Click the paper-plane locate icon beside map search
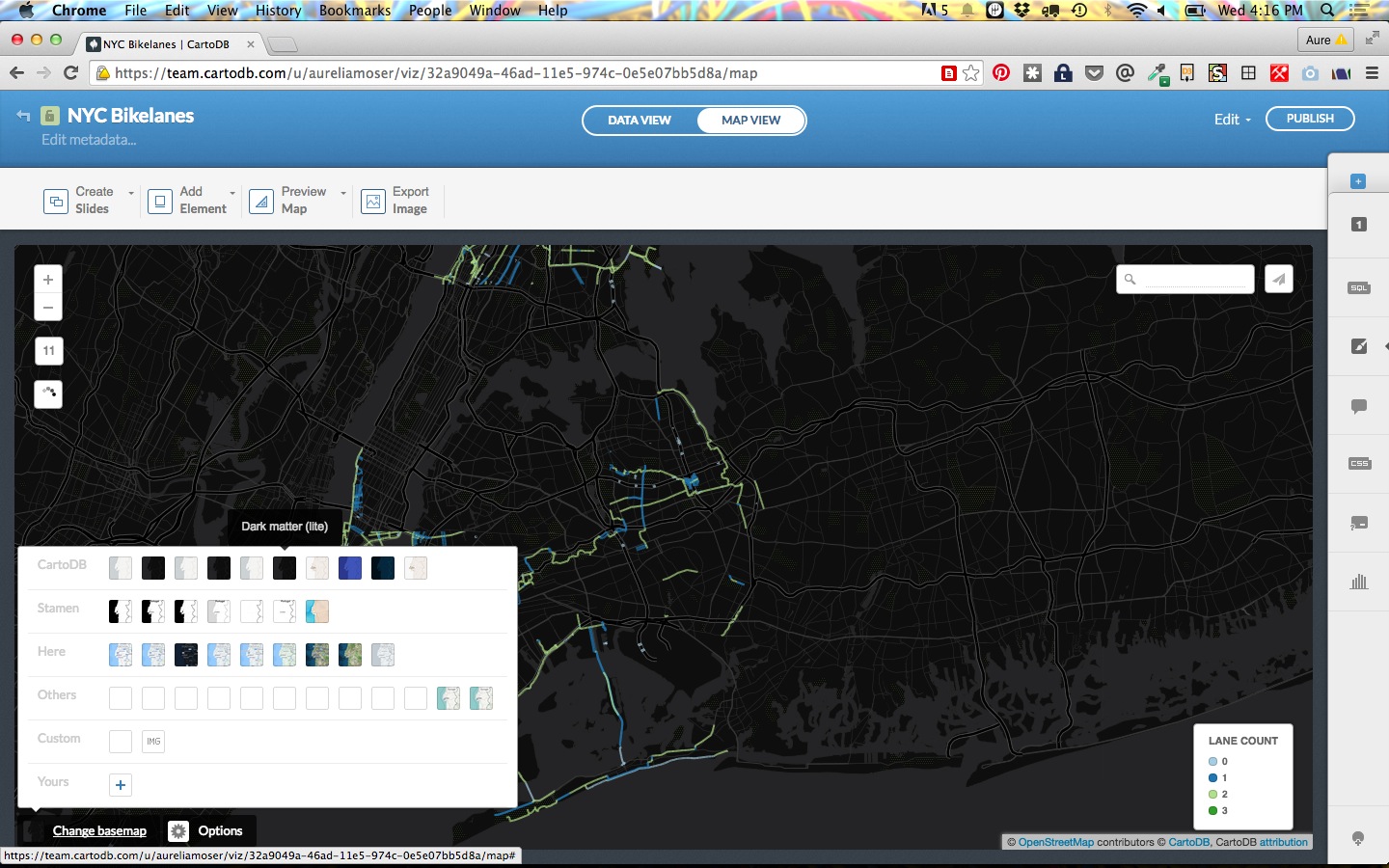Image resolution: width=1389 pixels, height=868 pixels. (1279, 280)
